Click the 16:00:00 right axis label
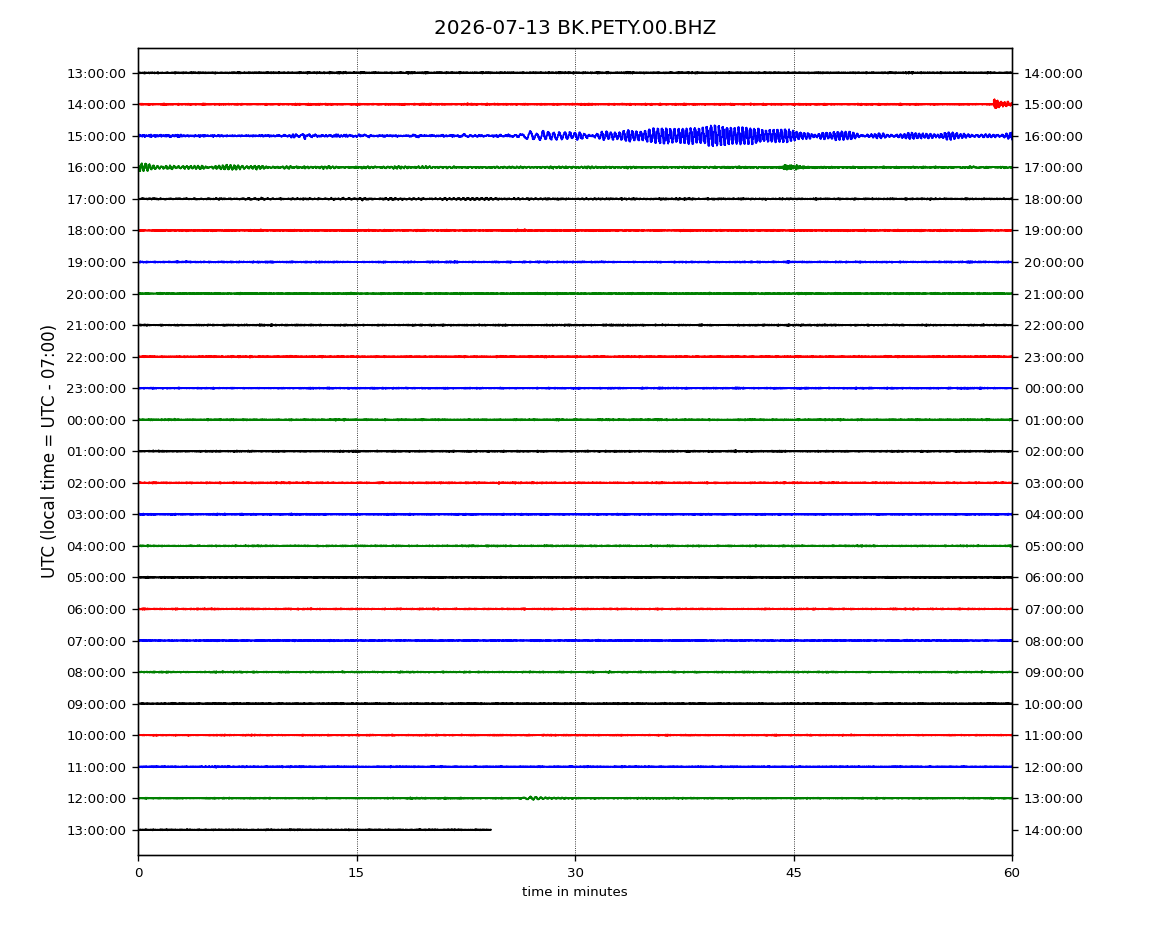Image resolution: width=1150 pixels, height=950 pixels. coord(1053,136)
